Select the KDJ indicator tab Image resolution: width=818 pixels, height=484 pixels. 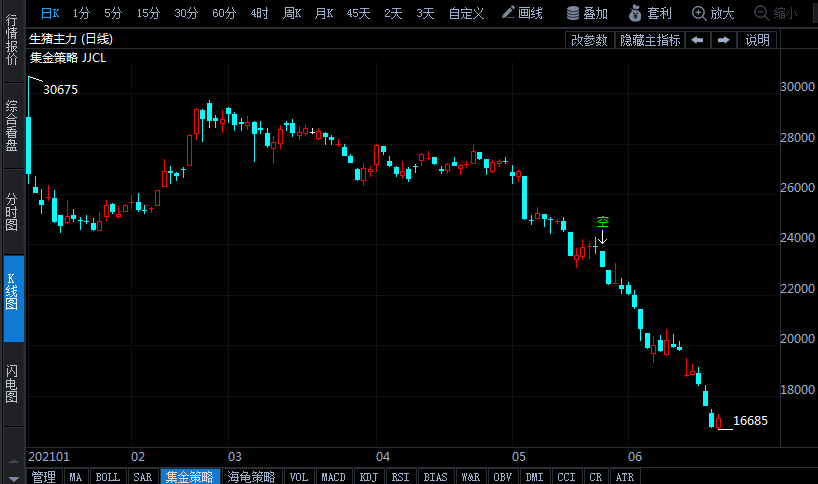tap(369, 477)
